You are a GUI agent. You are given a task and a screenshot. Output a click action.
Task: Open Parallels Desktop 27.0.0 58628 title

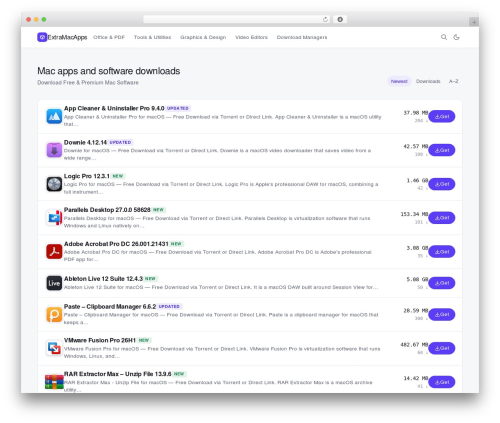click(107, 210)
